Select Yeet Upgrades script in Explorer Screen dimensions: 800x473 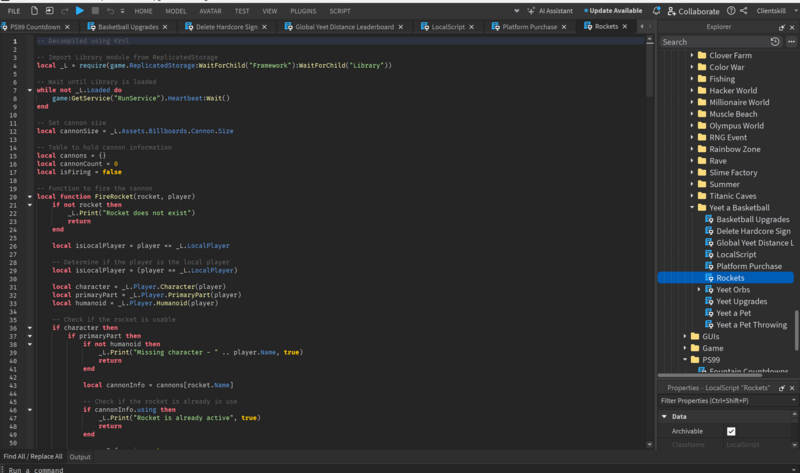tap(741, 301)
